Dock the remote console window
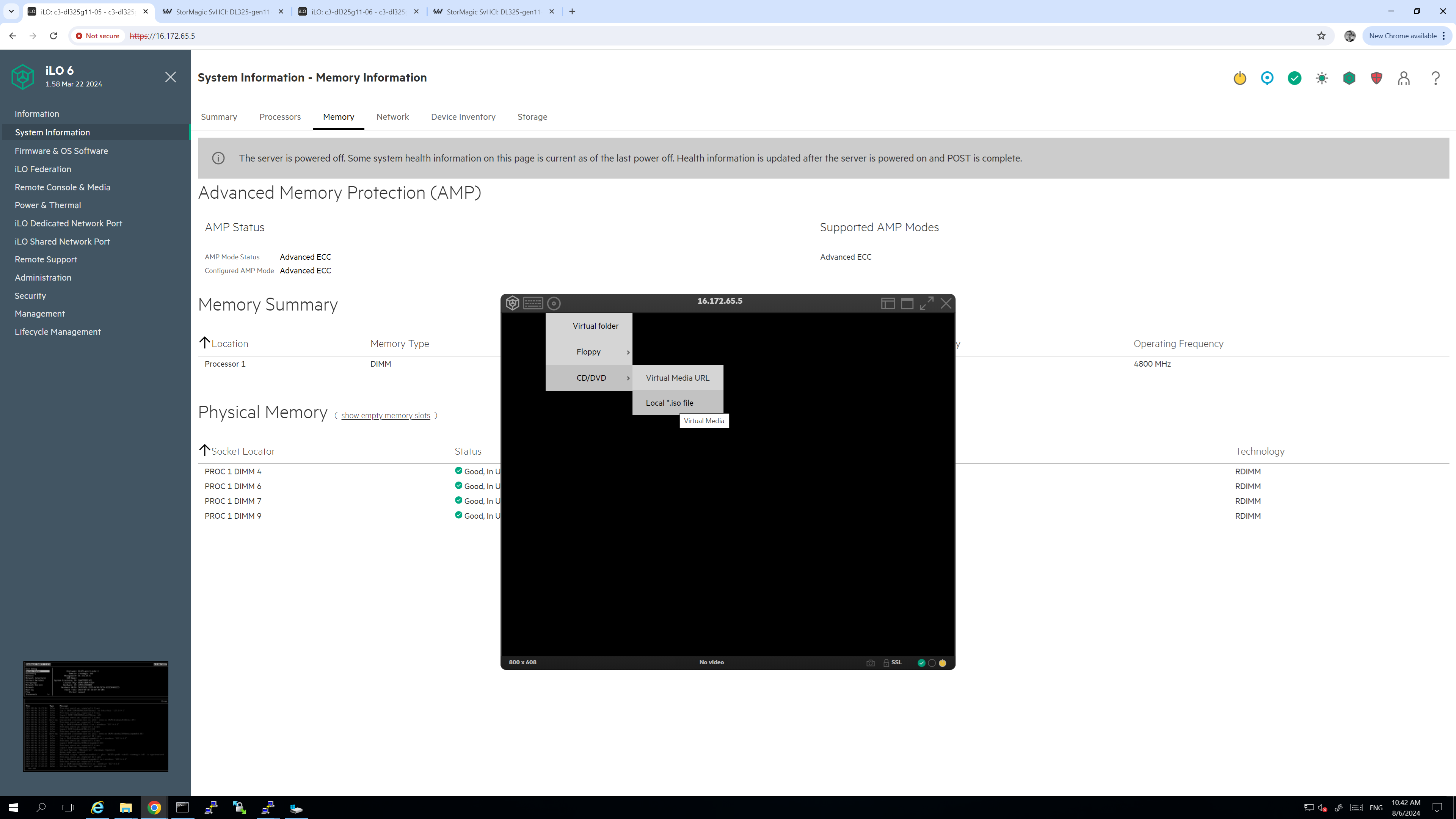Image resolution: width=1456 pixels, height=819 pixels. (887, 303)
